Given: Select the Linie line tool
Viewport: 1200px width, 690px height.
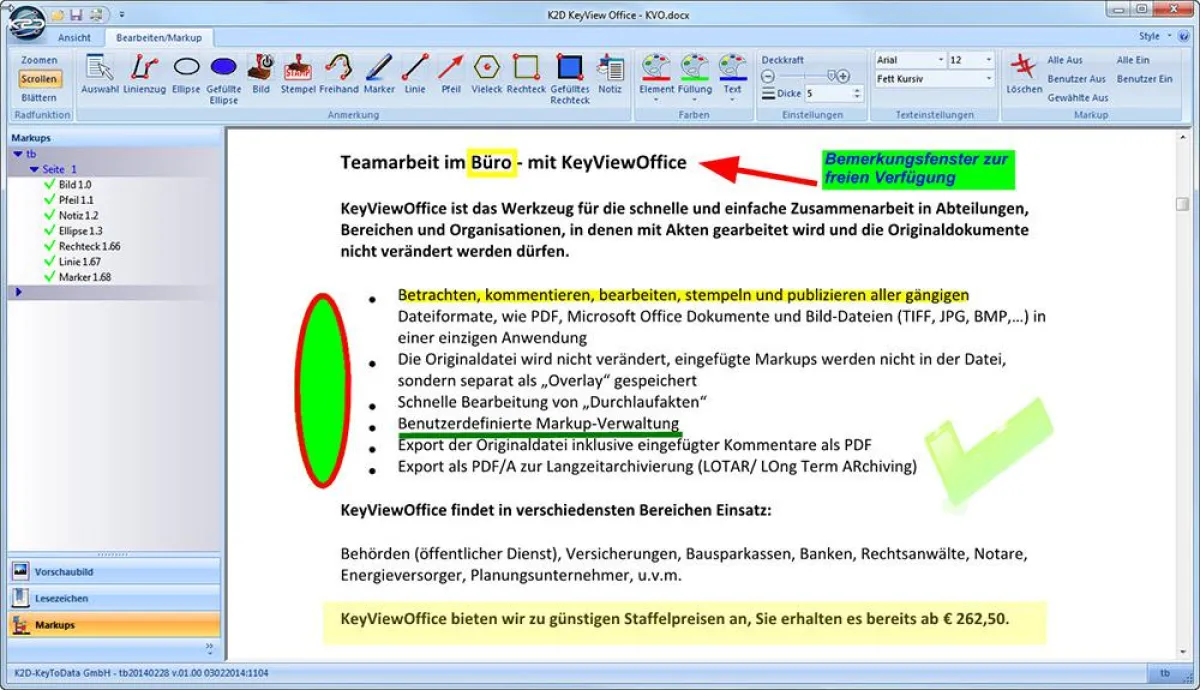Looking at the screenshot, I should coord(415,75).
